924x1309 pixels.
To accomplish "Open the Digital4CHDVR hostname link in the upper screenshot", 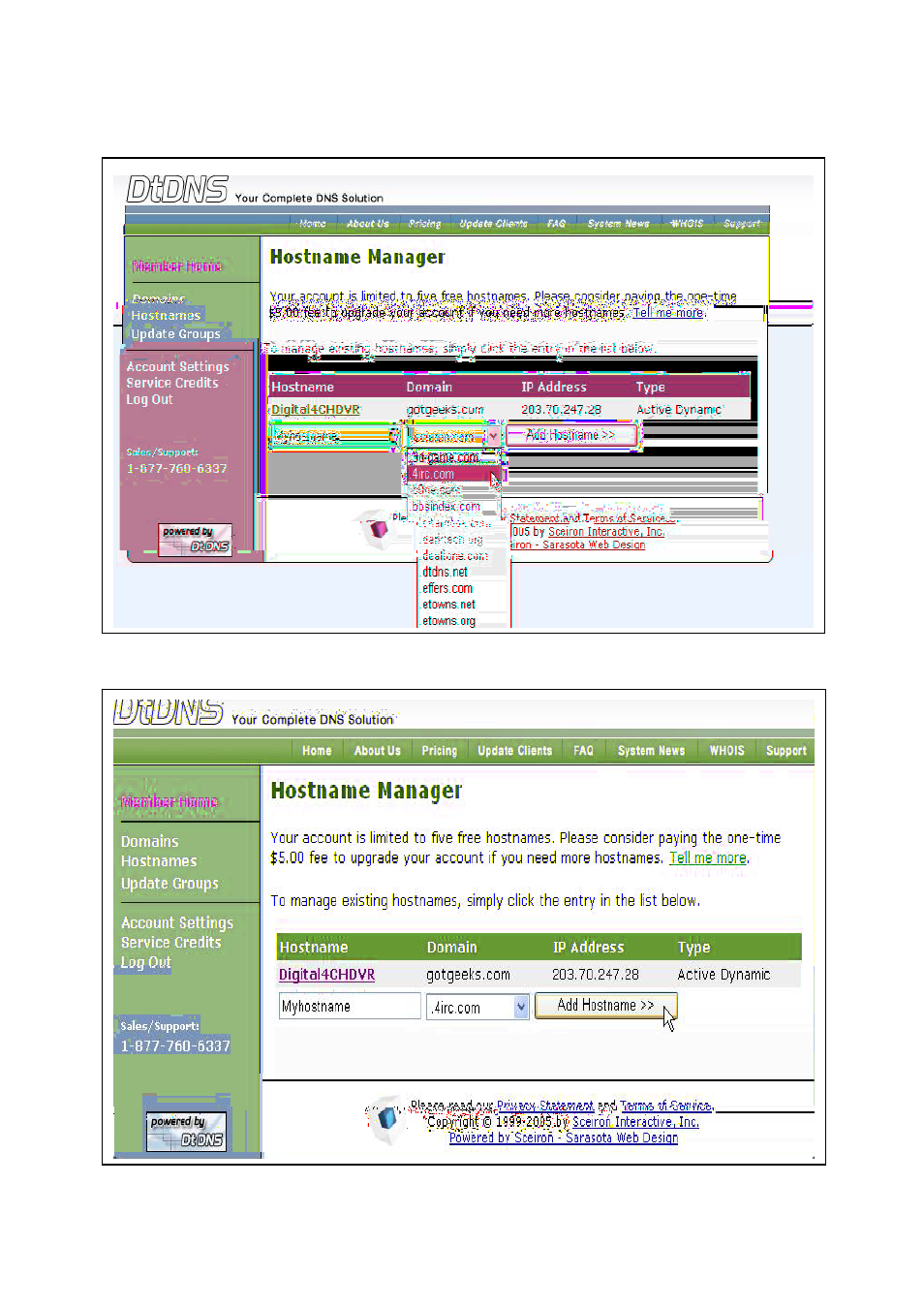I will (315, 410).
